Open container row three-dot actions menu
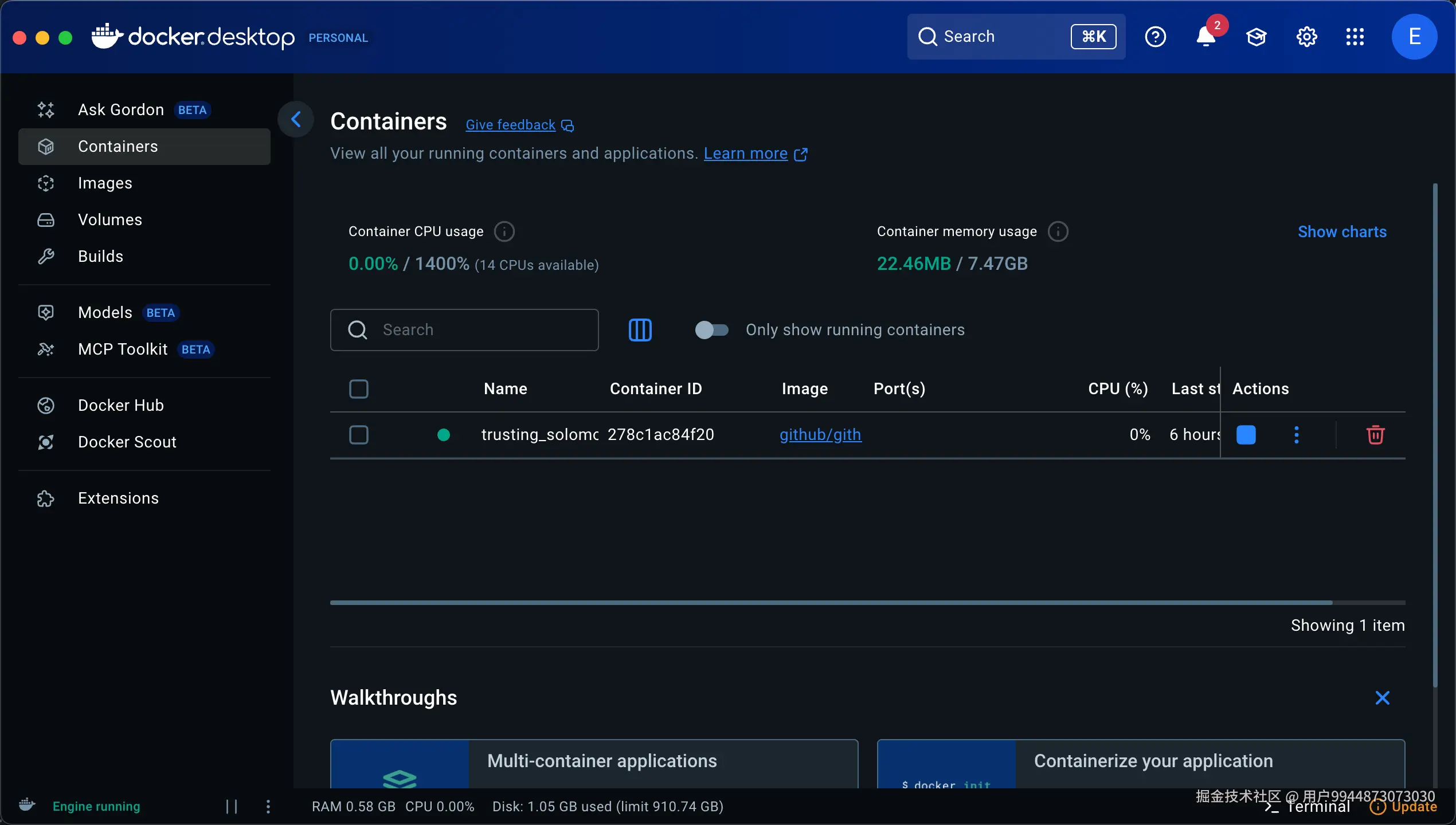 pos(1296,435)
